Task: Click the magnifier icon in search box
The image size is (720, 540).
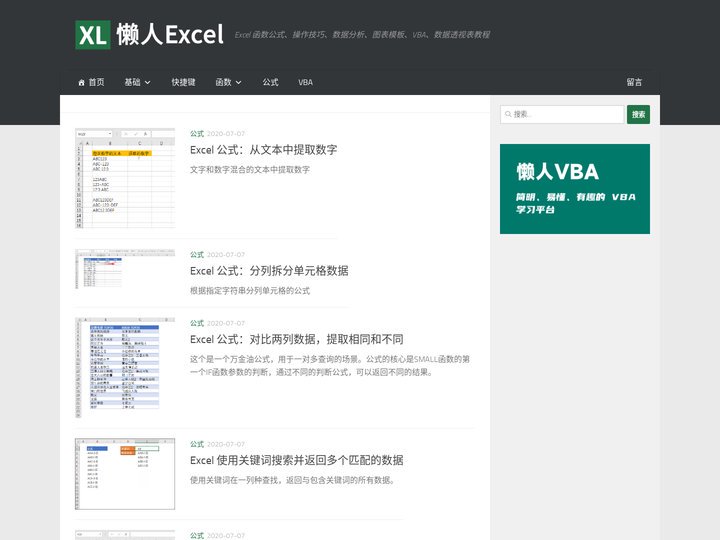Action: tap(508, 114)
